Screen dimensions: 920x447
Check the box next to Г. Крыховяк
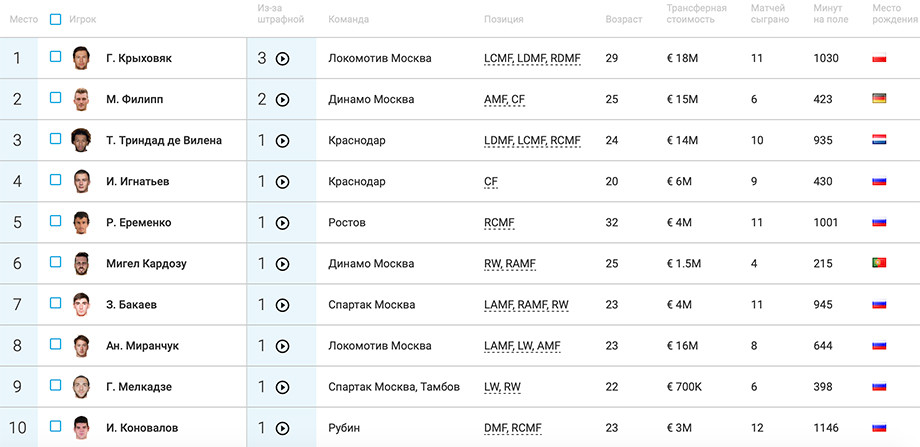coord(55,56)
